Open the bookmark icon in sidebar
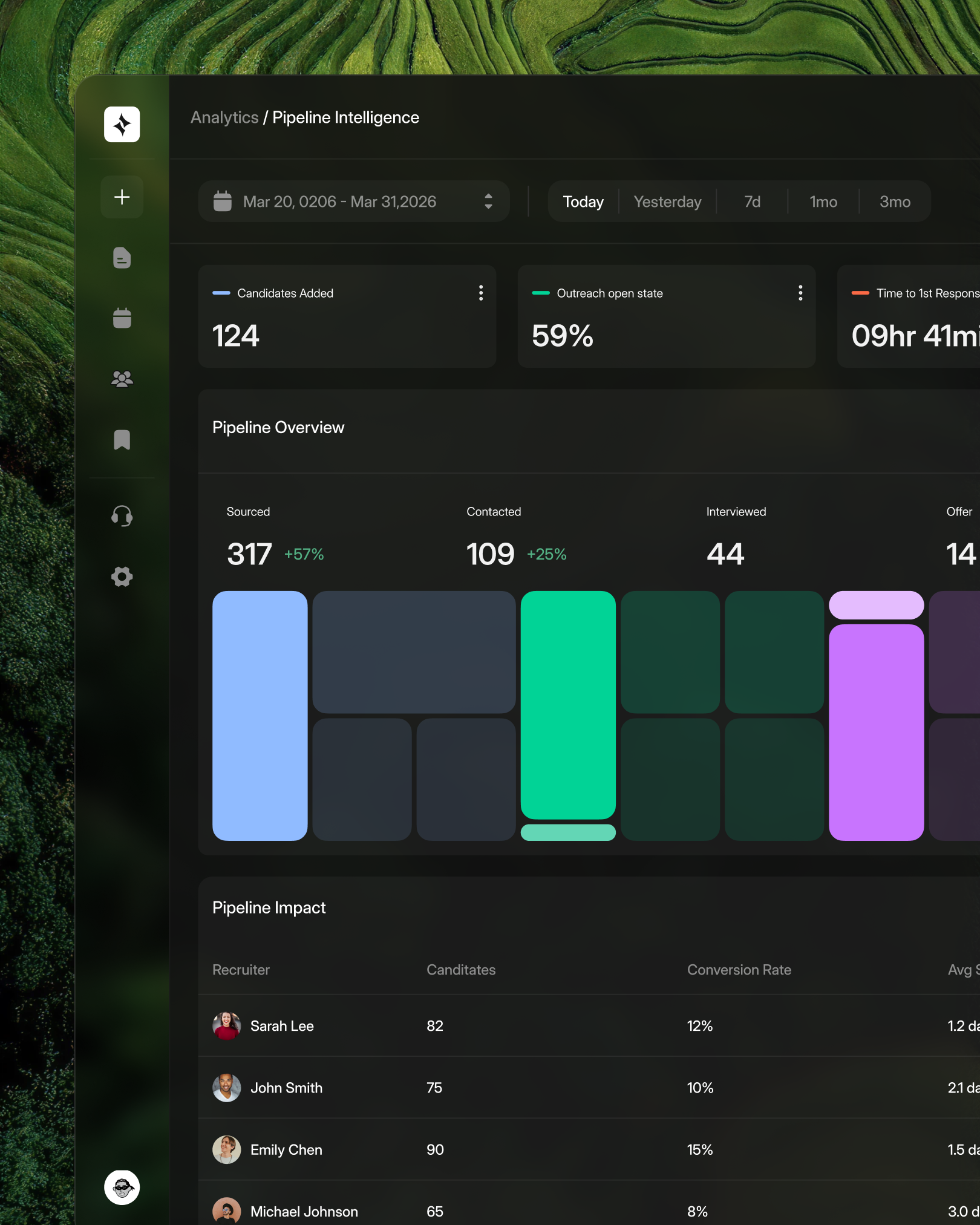Image resolution: width=980 pixels, height=1225 pixels. (x=122, y=440)
